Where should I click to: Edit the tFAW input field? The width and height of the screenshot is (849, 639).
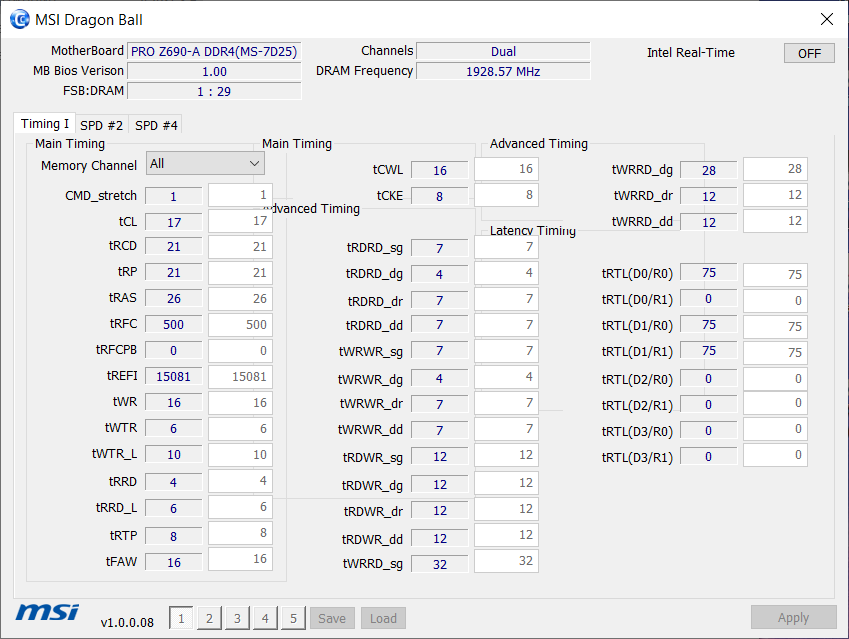tap(240, 559)
